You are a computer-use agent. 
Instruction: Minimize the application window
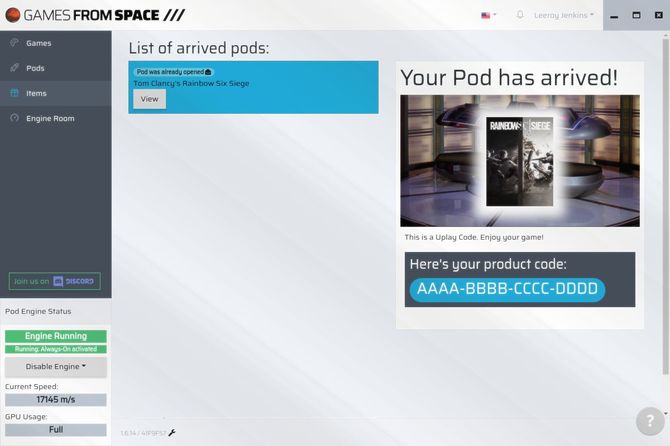click(x=614, y=16)
